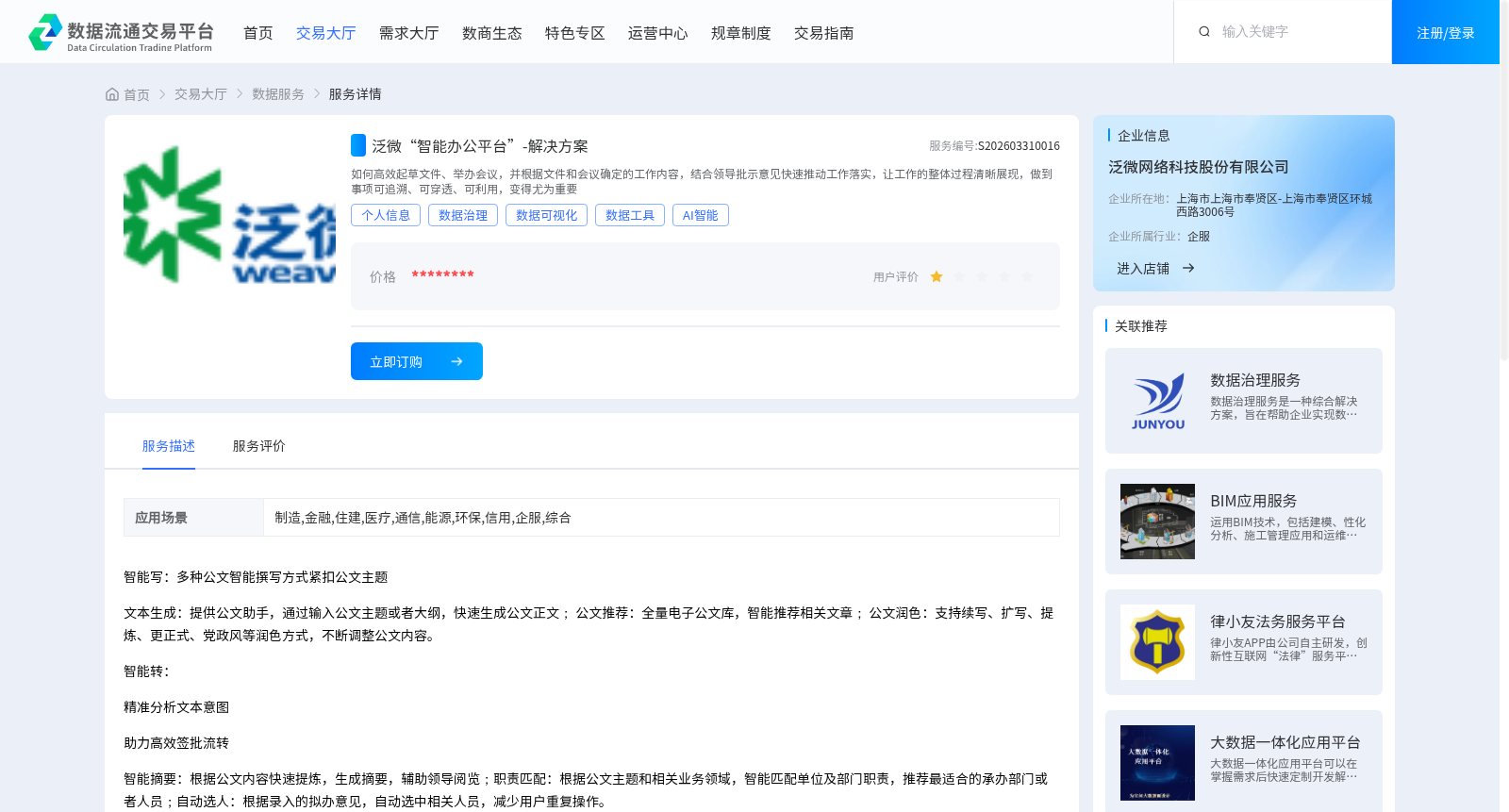Switch to the 服务描述 tab

coord(169,446)
